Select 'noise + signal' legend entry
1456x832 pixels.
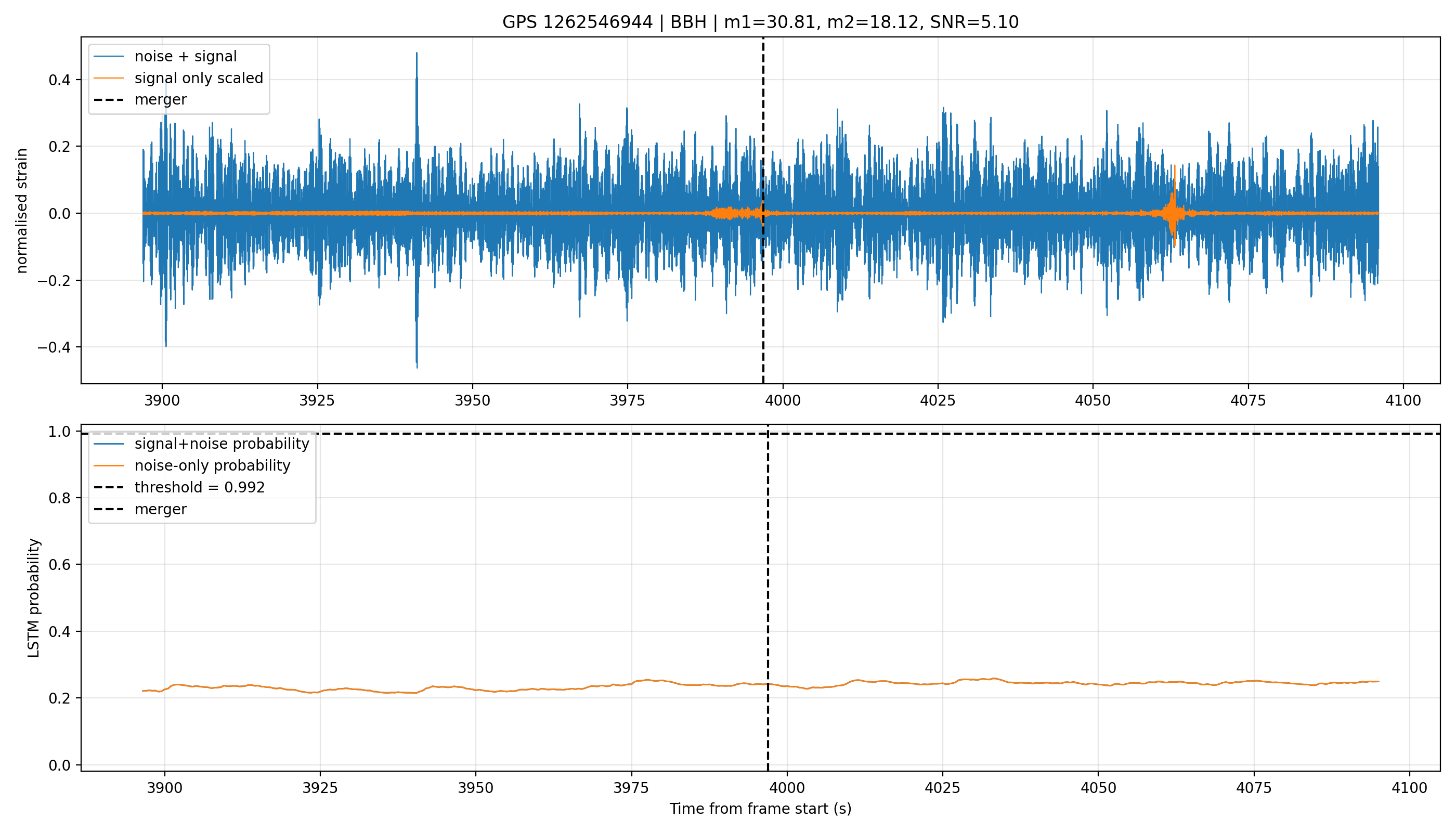pyautogui.click(x=186, y=57)
